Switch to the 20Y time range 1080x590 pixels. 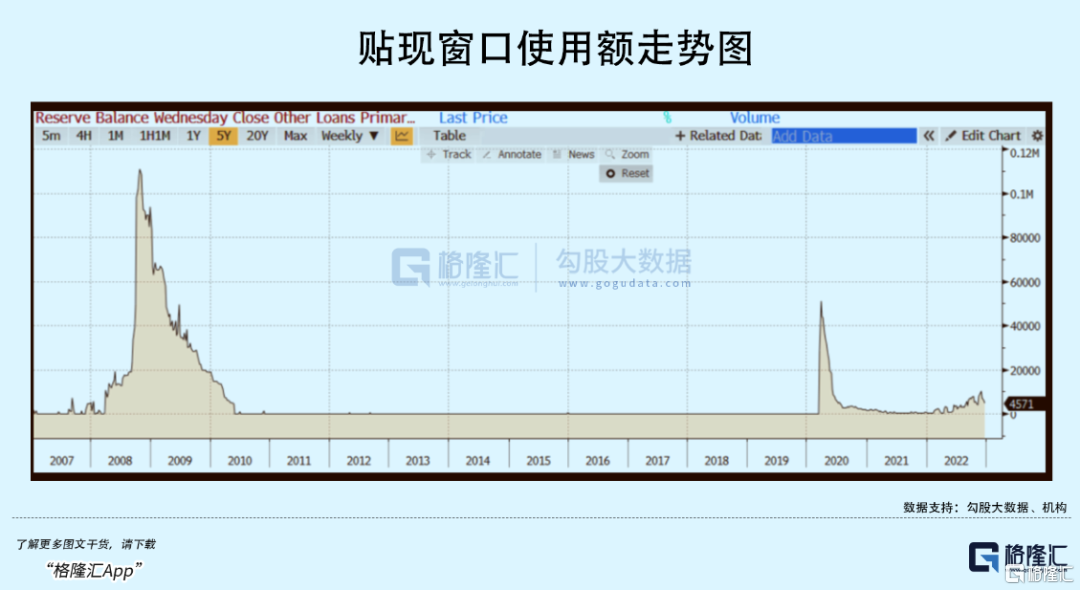pyautogui.click(x=257, y=136)
